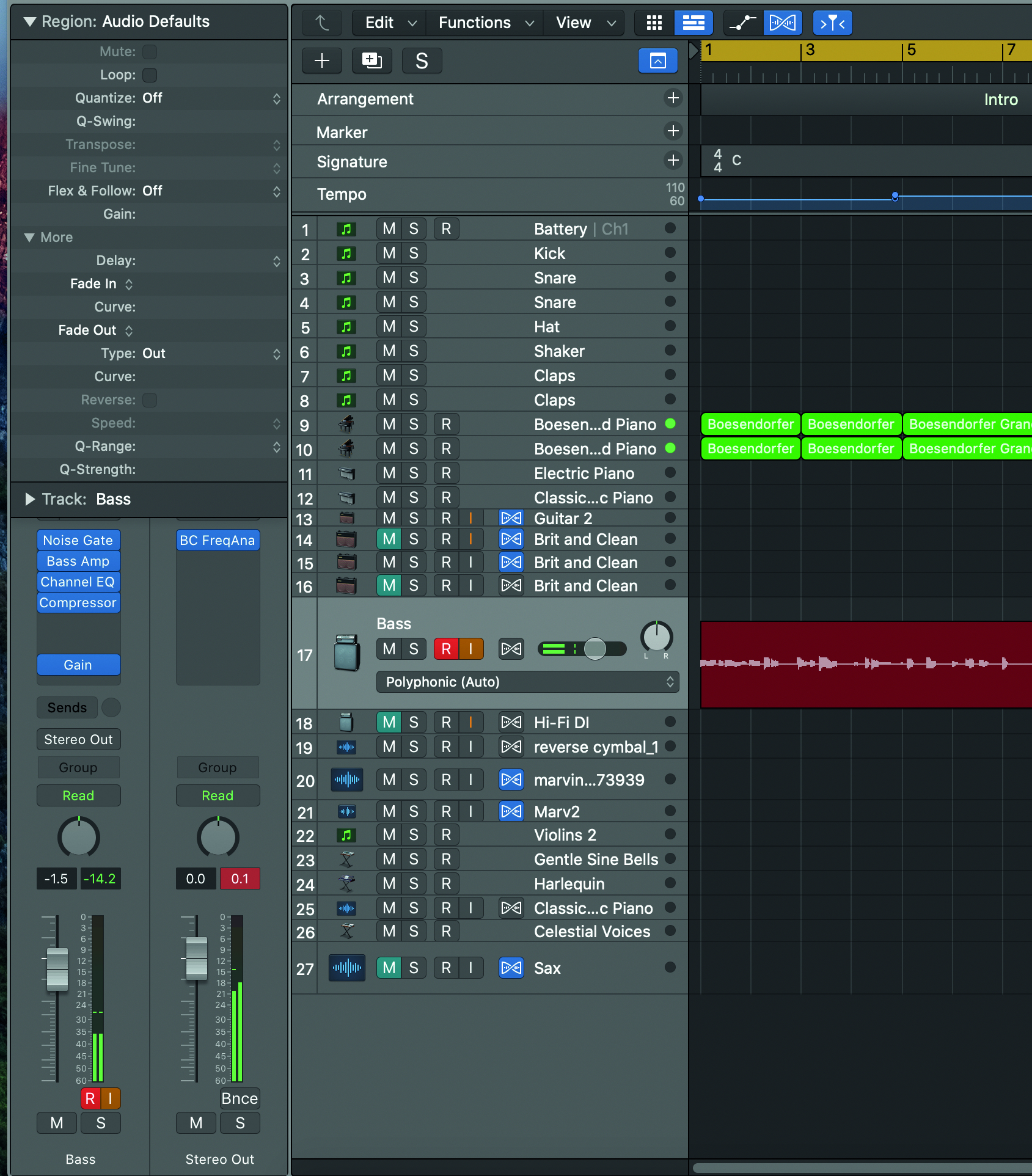The image size is (1032, 1176).
Task: Open the Quantize dropdown
Action: pyautogui.click(x=212, y=98)
